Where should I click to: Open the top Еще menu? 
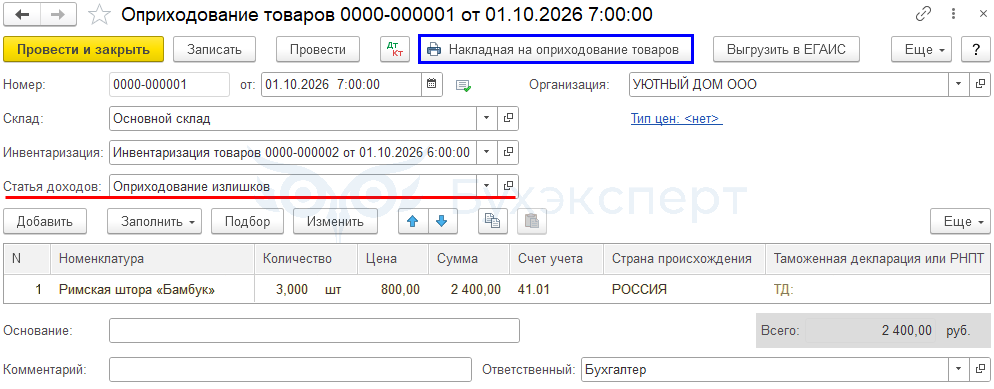tap(922, 49)
